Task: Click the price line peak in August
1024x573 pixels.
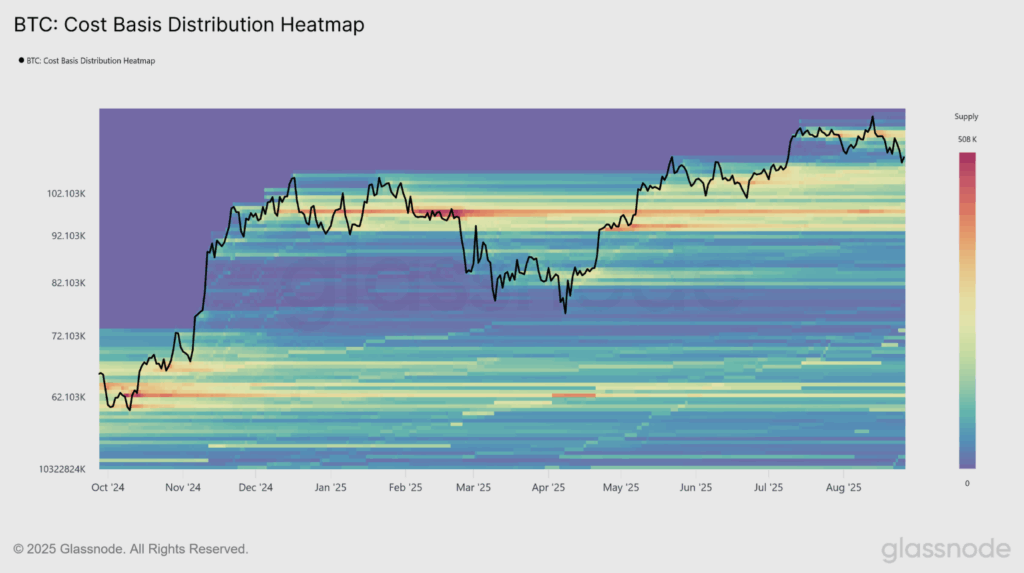Action: tap(872, 117)
